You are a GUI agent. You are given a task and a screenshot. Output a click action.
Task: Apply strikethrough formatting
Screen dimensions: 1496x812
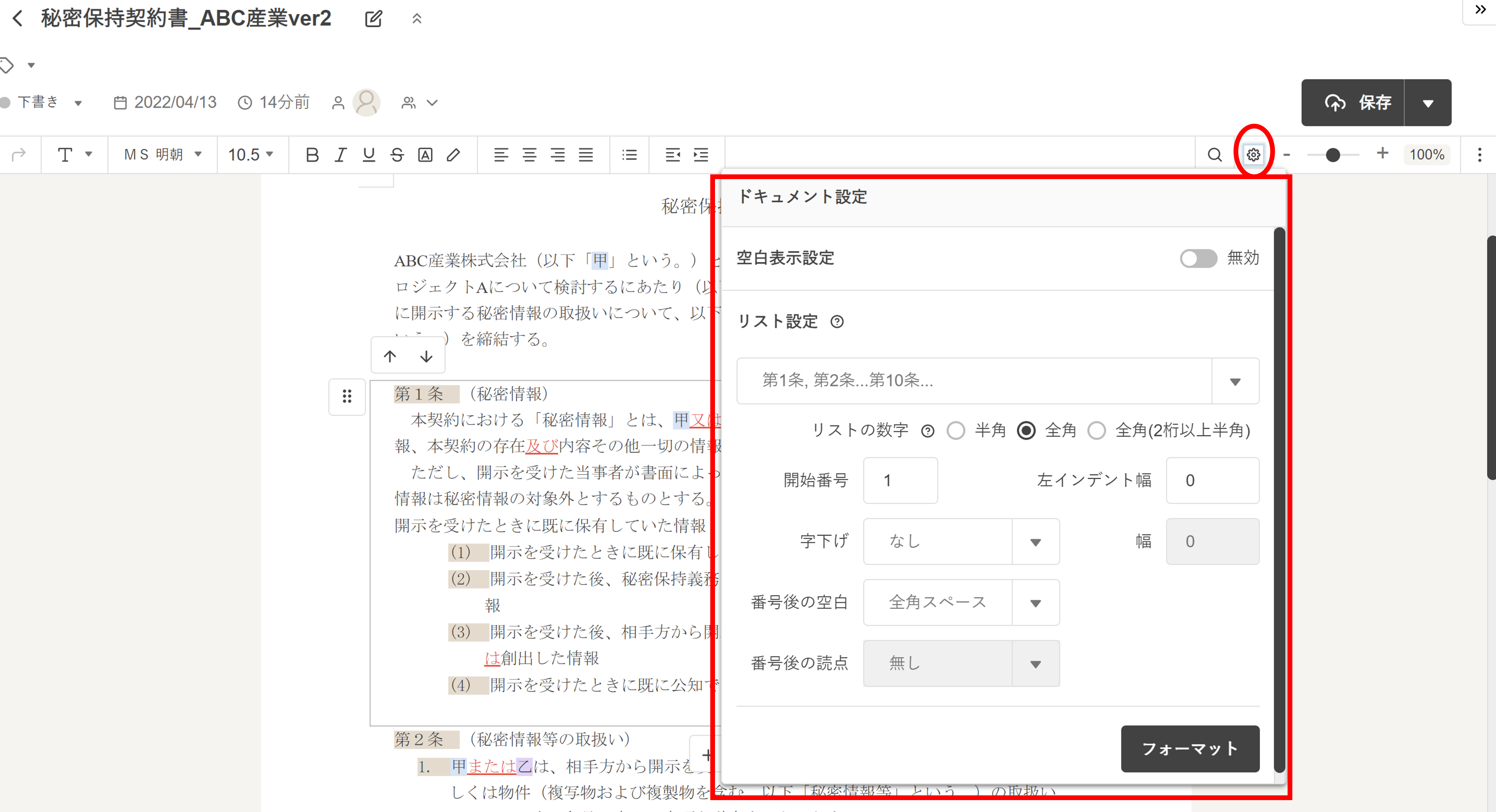[x=397, y=154]
